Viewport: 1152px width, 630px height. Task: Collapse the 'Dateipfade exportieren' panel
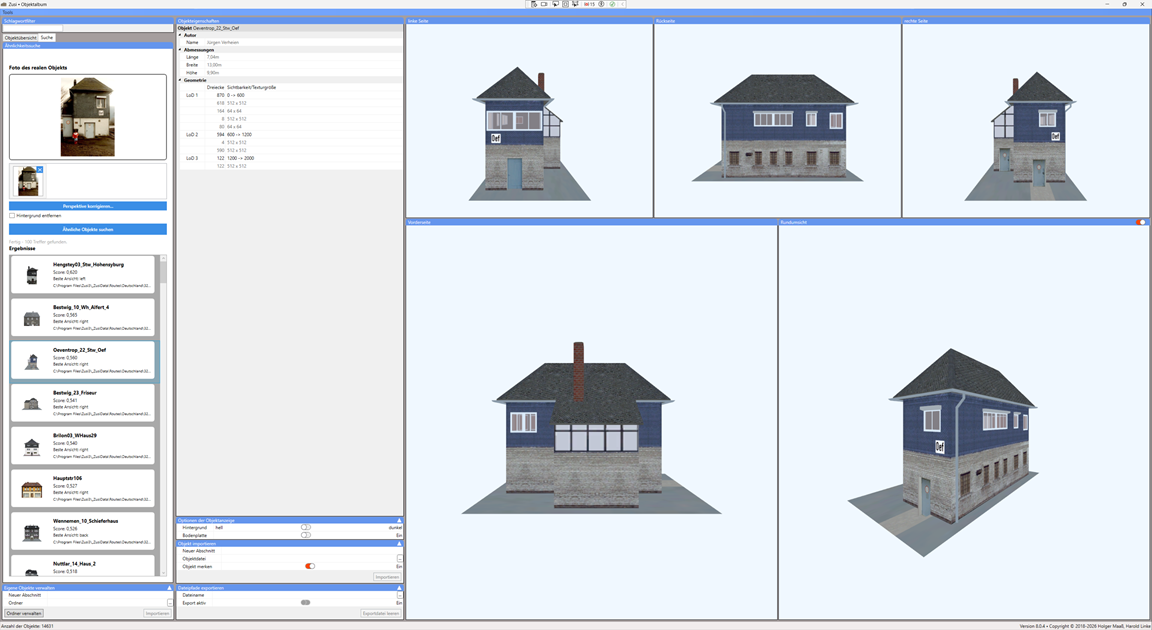point(399,588)
